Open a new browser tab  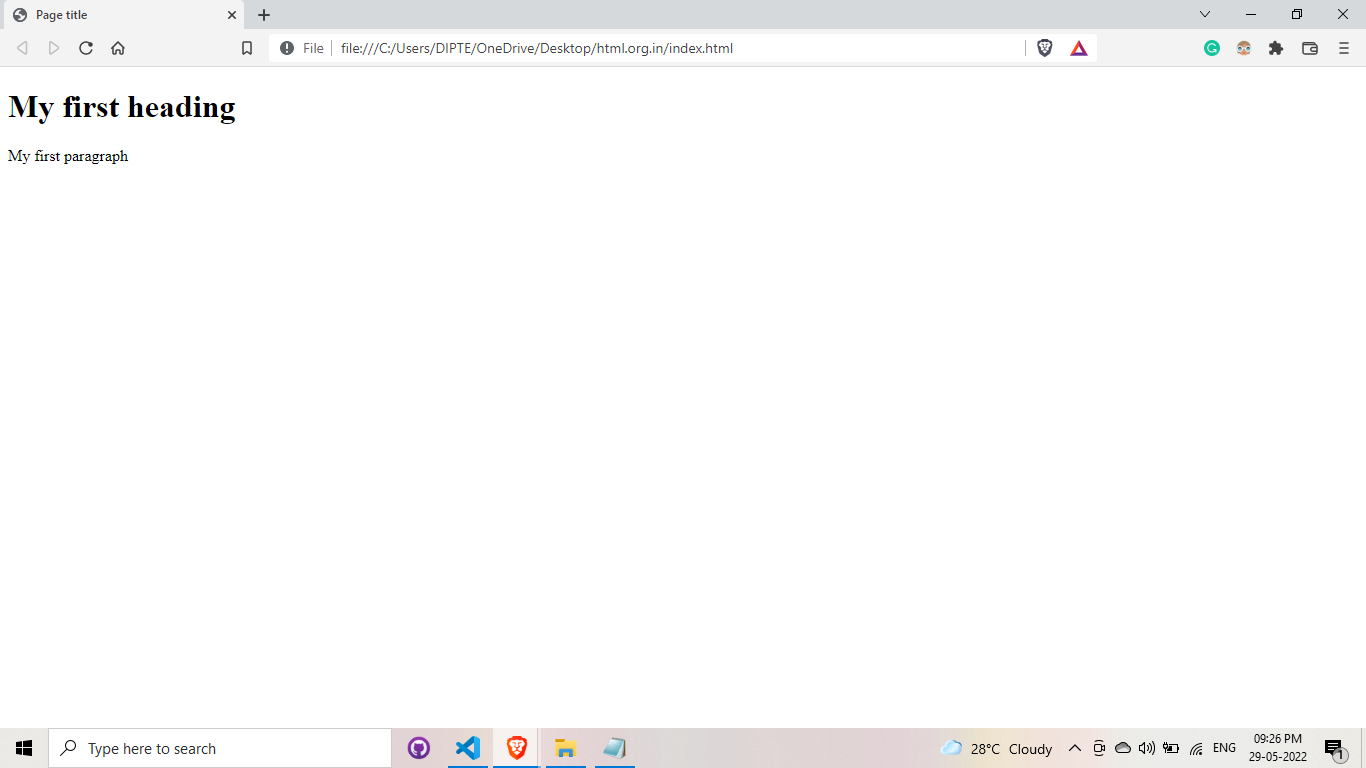coord(263,14)
